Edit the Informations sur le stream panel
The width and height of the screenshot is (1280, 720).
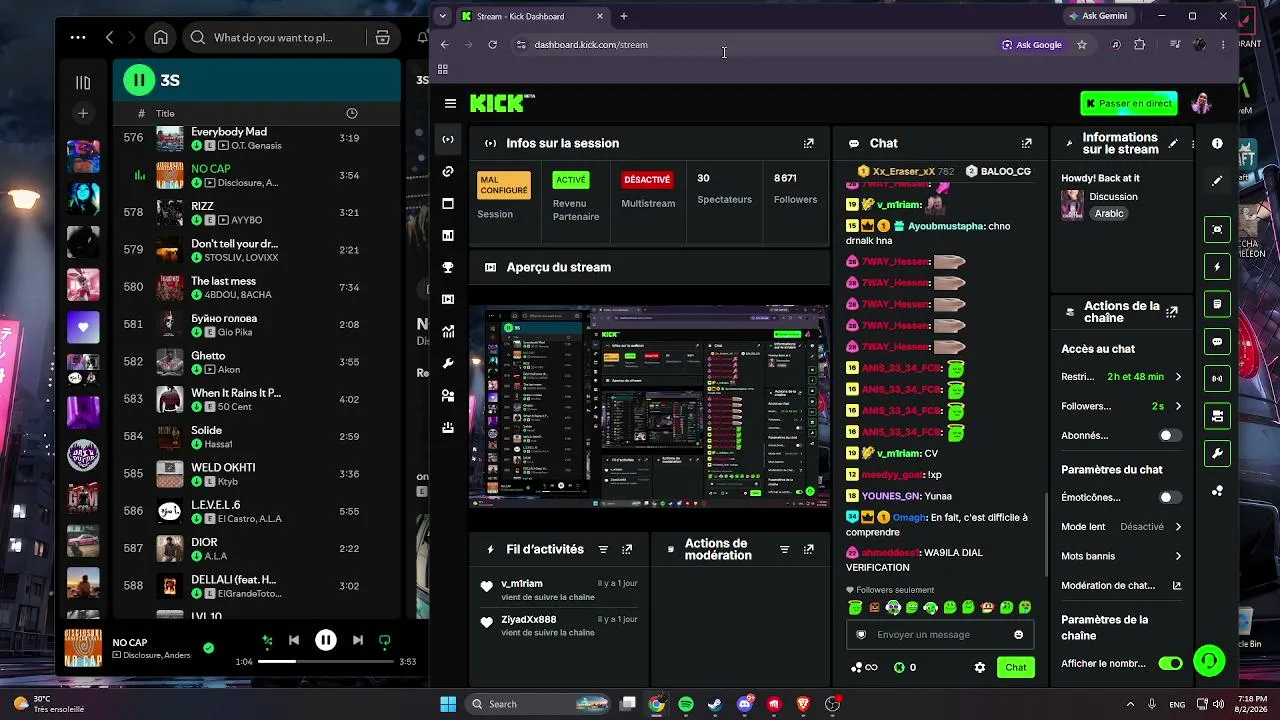point(1173,143)
